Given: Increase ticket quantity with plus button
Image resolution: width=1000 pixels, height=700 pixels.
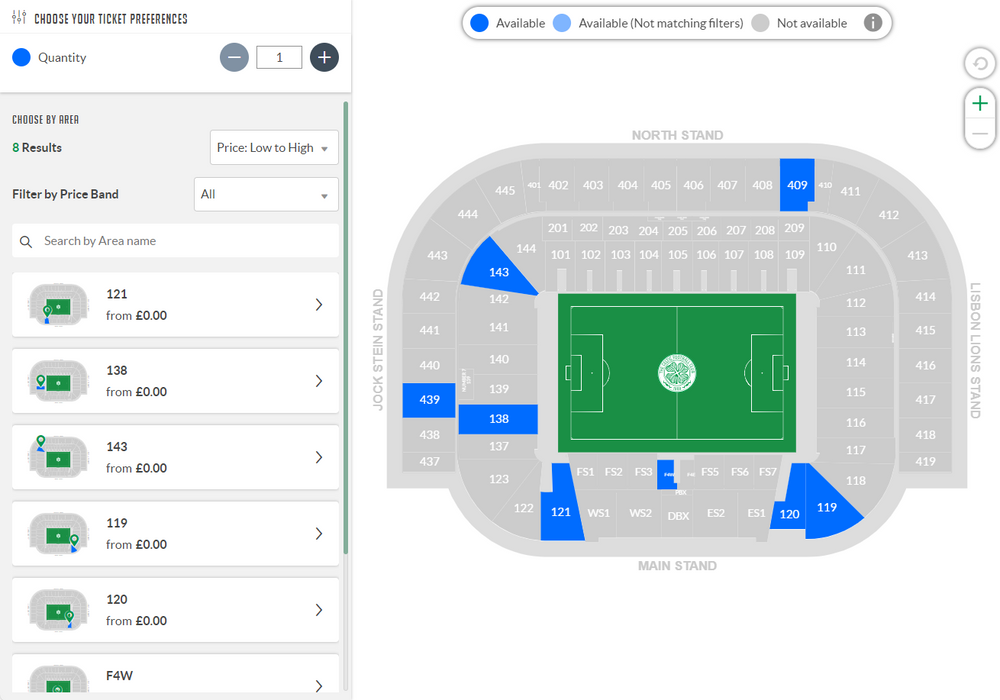Looking at the screenshot, I should coord(324,57).
